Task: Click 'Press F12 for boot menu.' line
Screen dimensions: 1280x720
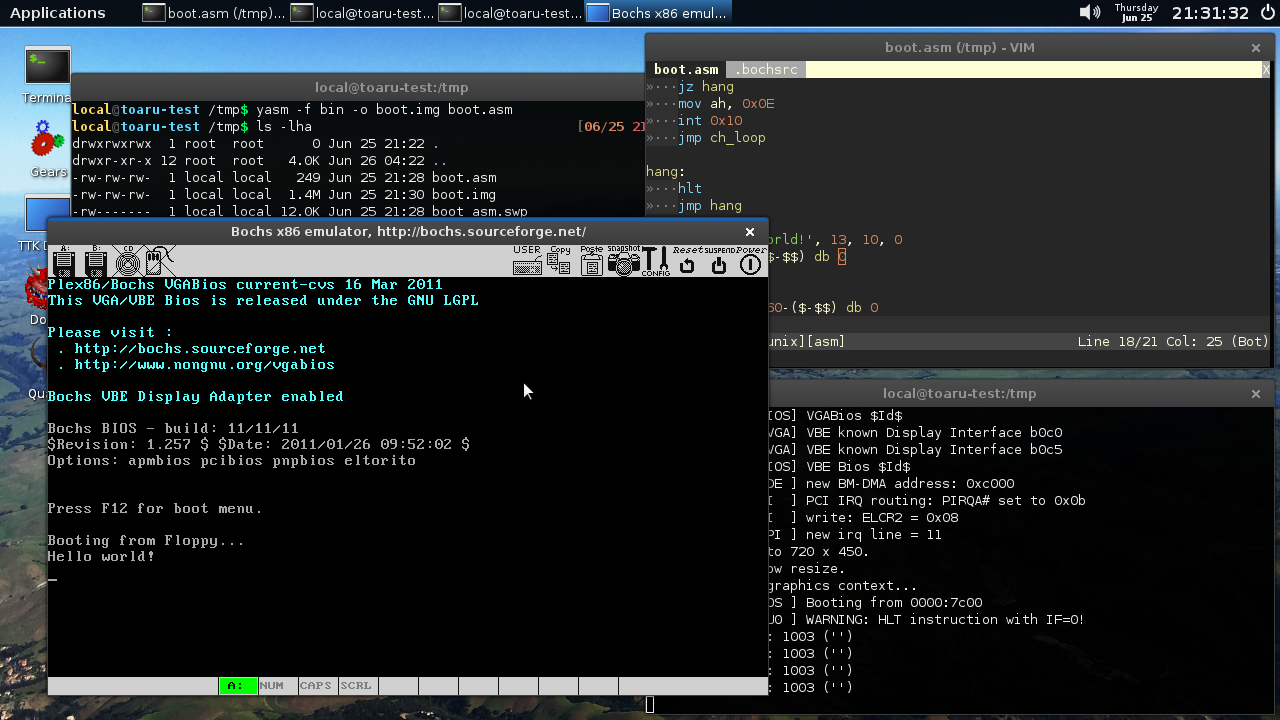Action: click(x=155, y=508)
